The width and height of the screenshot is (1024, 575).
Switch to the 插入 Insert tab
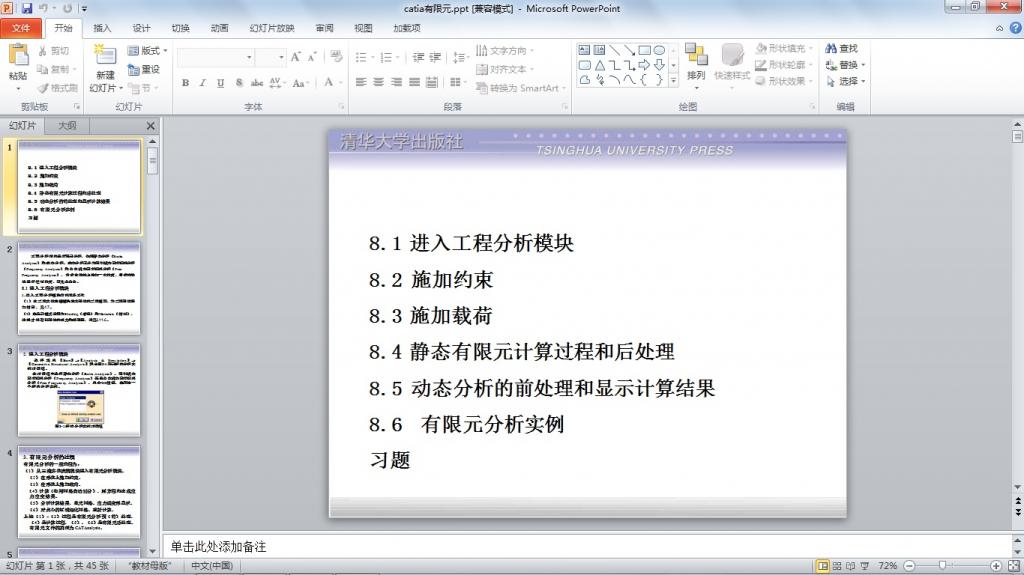pyautogui.click(x=102, y=28)
